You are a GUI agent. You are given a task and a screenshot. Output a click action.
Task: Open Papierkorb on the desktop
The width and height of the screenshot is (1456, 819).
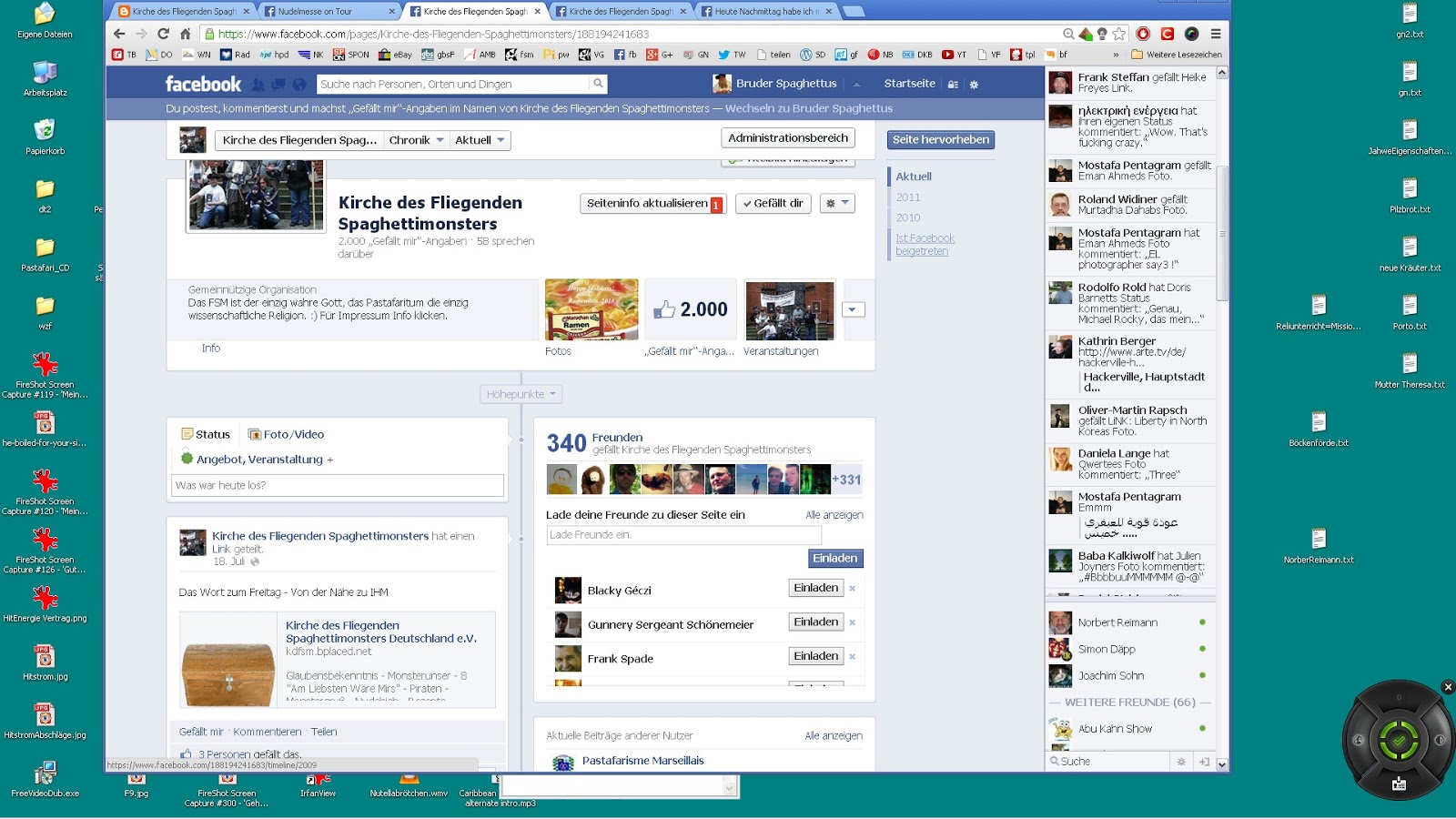(45, 134)
